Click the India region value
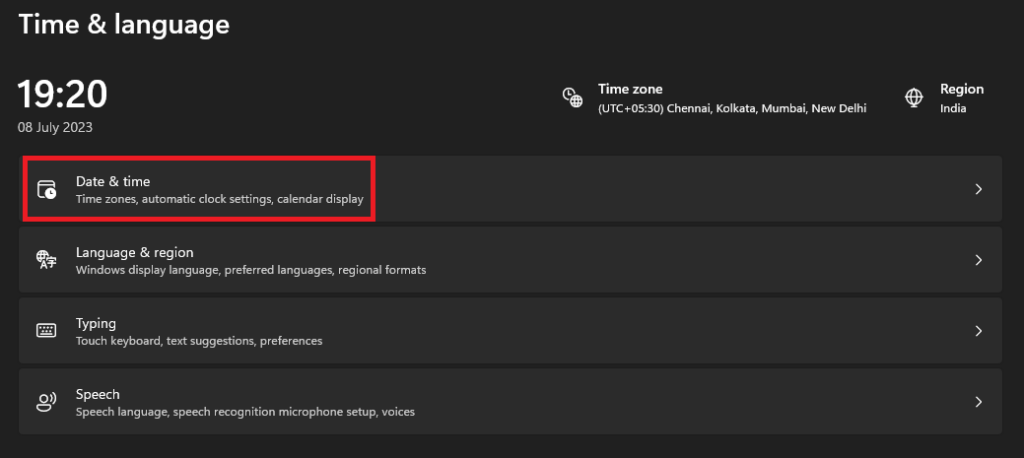This screenshot has height=458, width=1024. [x=953, y=108]
